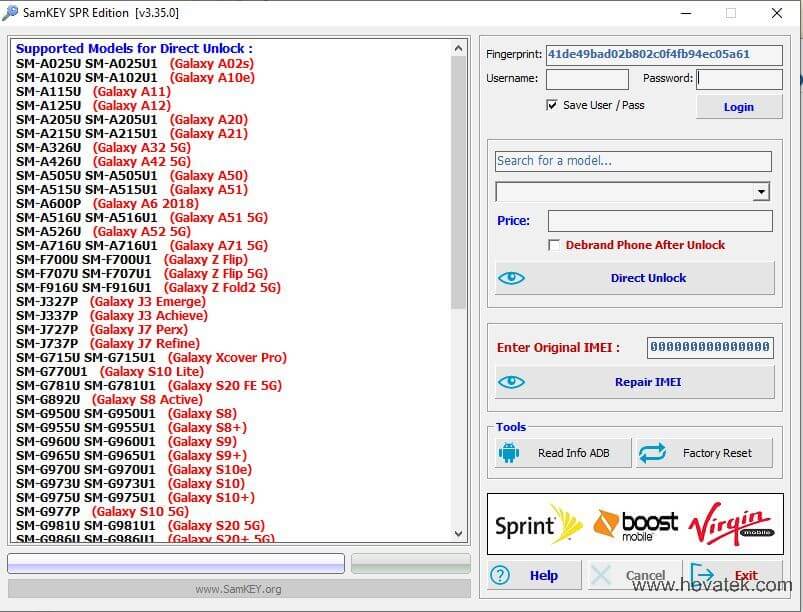Screen dimensions: 803x612
Task: Select the SM-F700U Galaxy Z Flip row
Action: tap(132, 259)
